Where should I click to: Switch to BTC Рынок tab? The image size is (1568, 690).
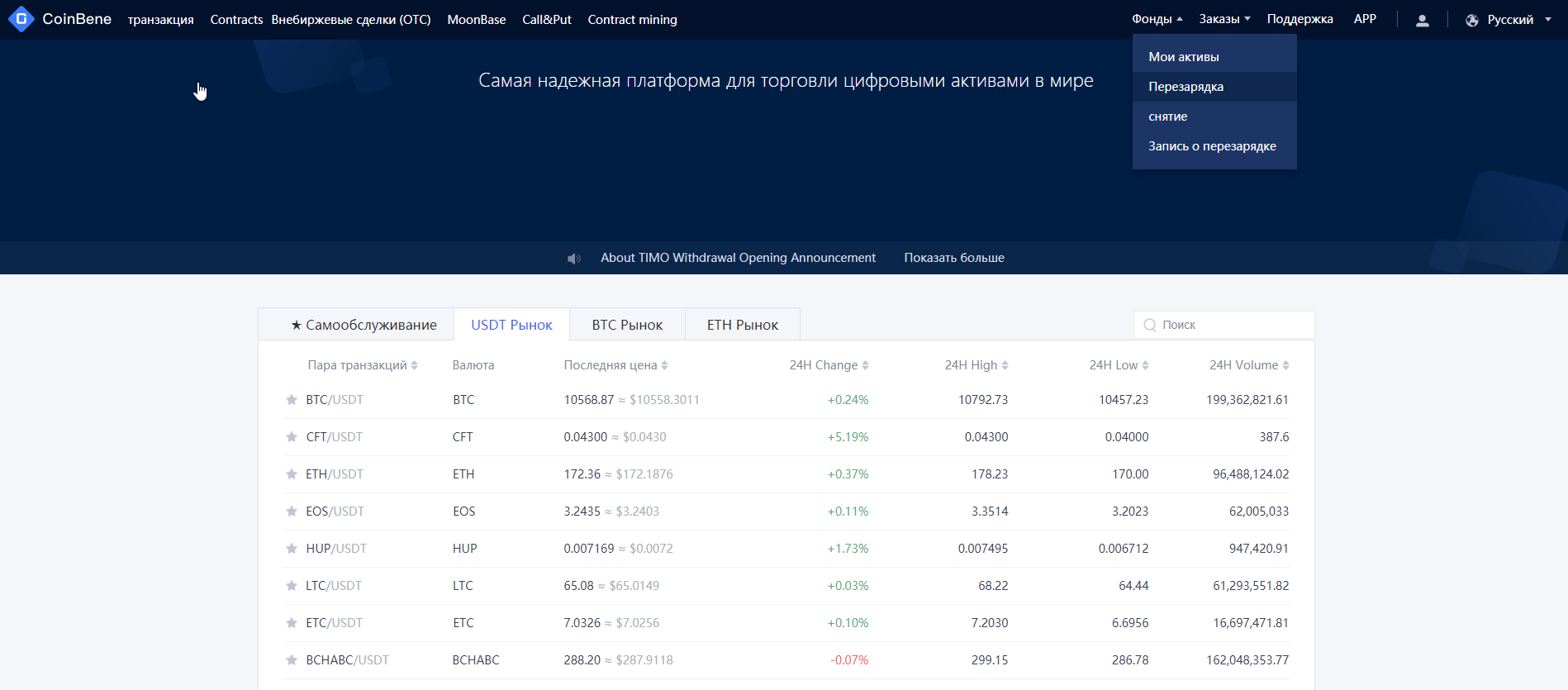(x=627, y=324)
